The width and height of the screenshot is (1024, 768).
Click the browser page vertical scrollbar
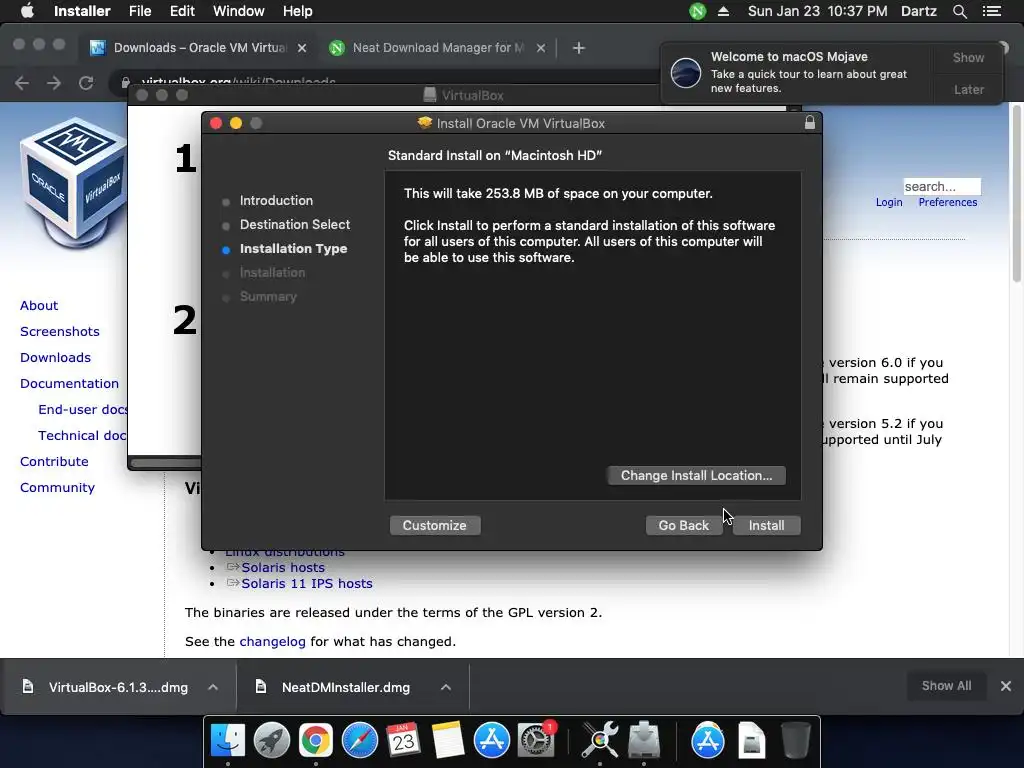click(1016, 196)
